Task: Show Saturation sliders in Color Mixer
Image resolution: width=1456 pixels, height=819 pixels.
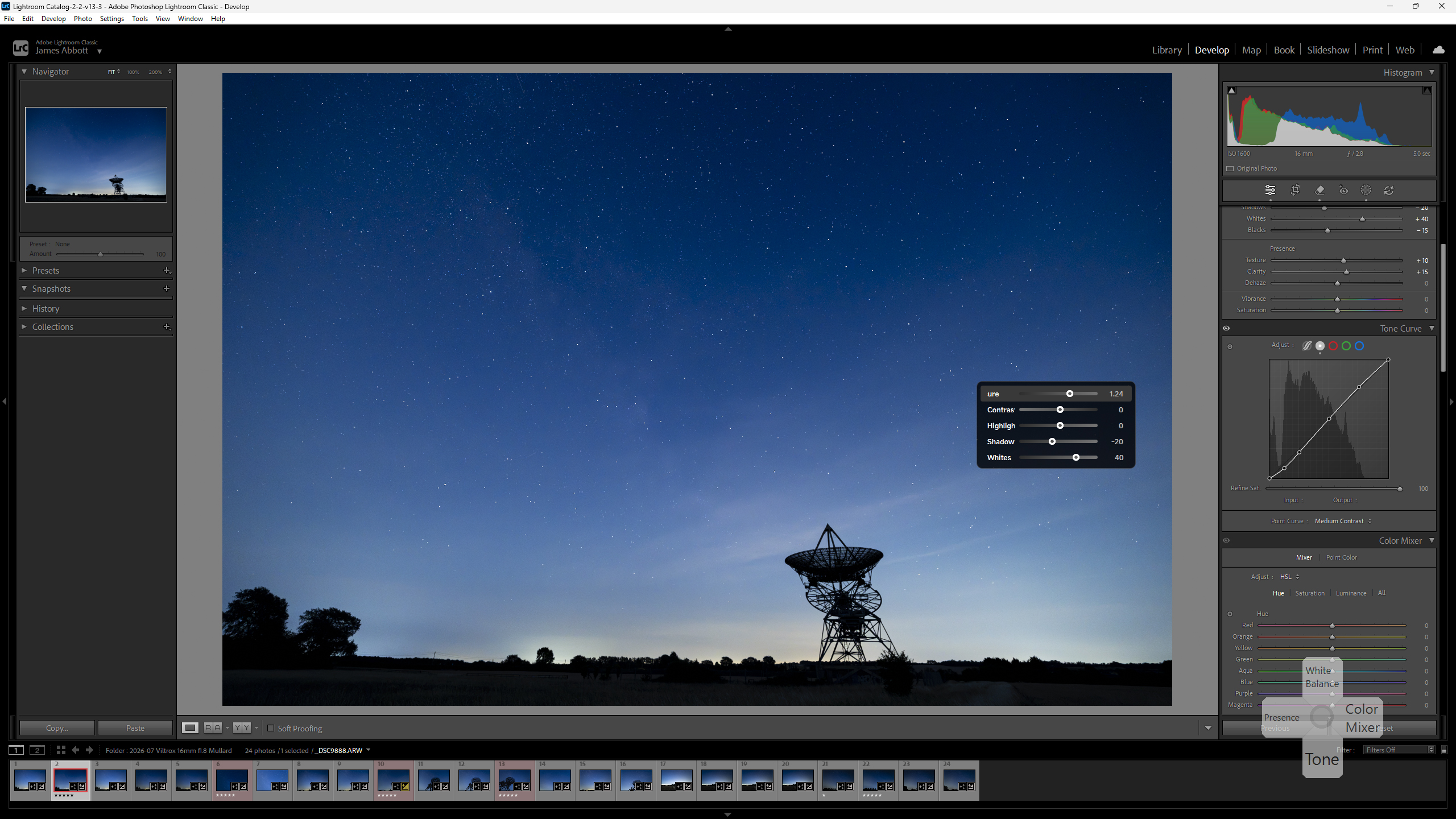Action: pos(1310,593)
